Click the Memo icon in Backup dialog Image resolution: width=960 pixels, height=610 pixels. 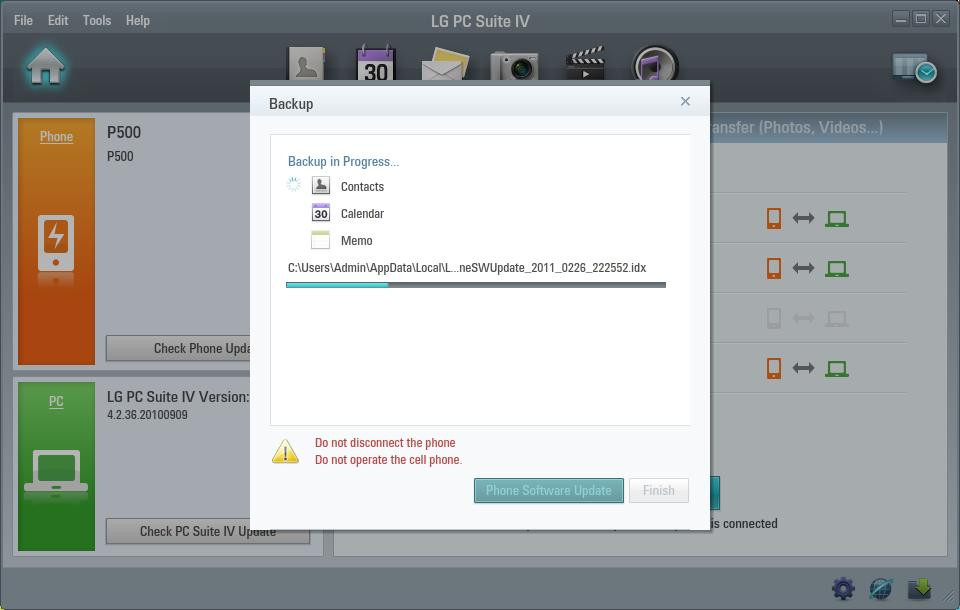pos(320,239)
